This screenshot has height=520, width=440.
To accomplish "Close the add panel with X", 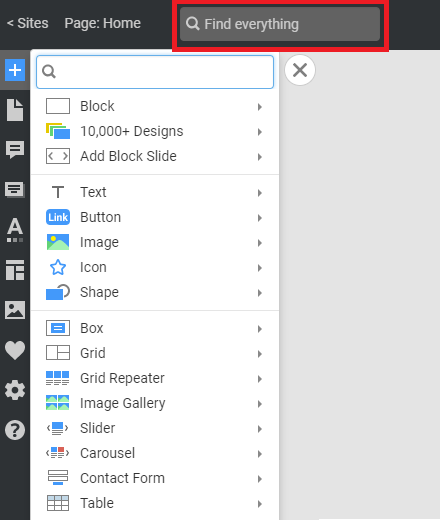I will tap(300, 70).
